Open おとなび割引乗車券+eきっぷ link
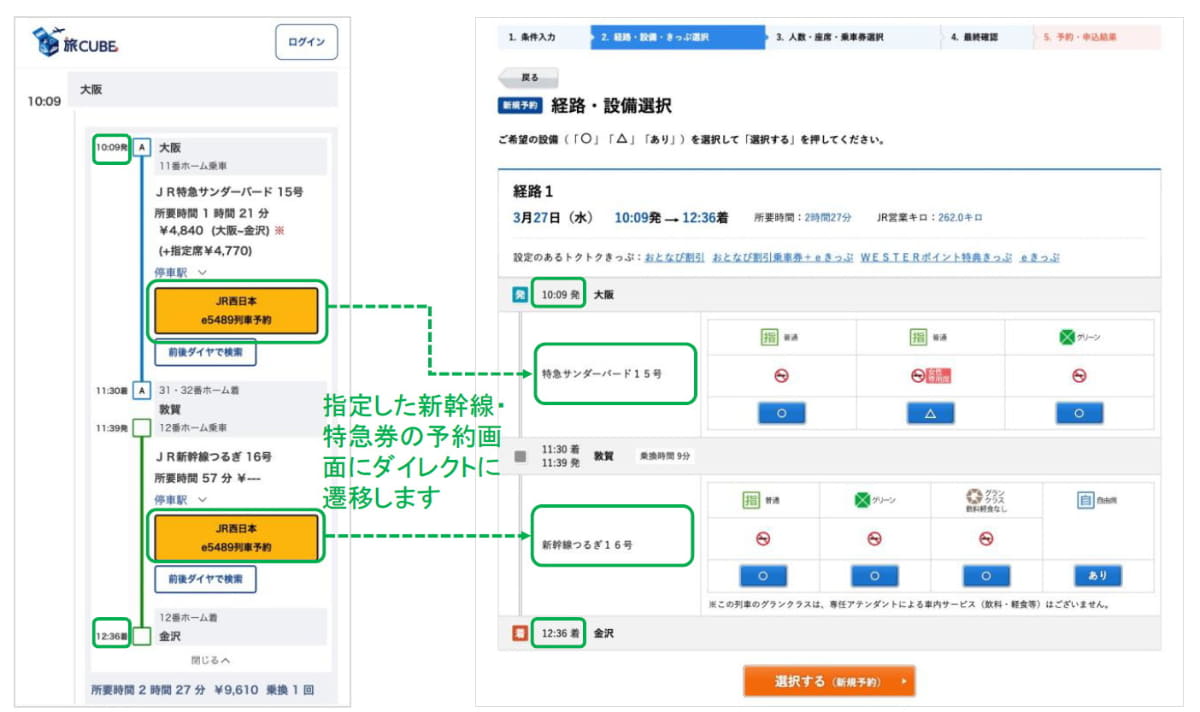1200x712 pixels. [782, 257]
